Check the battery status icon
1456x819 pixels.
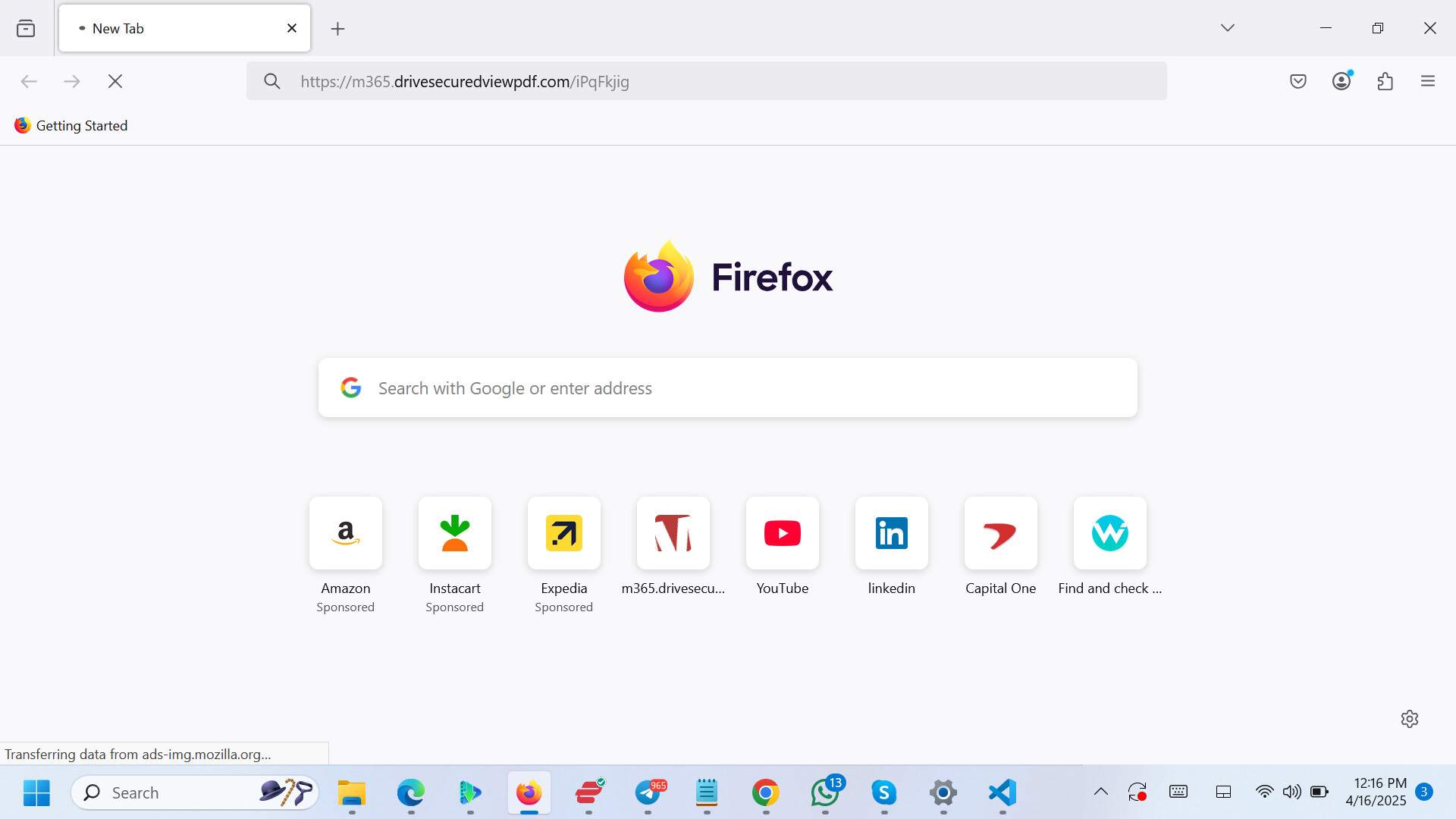click(1319, 792)
